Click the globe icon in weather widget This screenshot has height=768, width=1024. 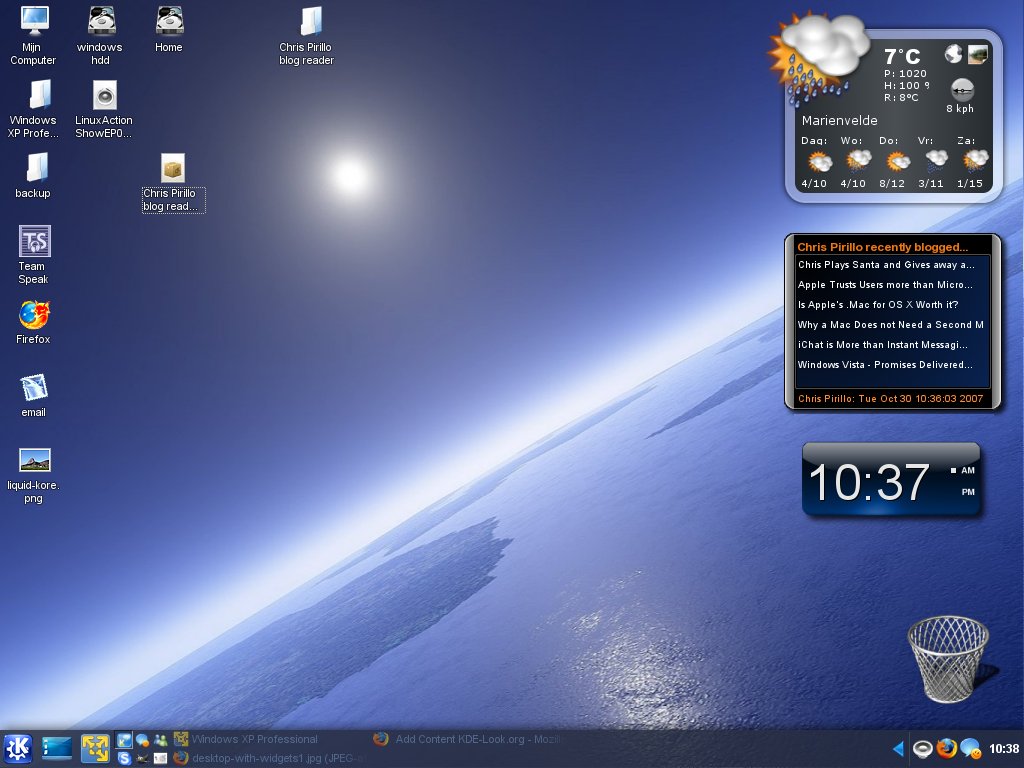[x=953, y=54]
